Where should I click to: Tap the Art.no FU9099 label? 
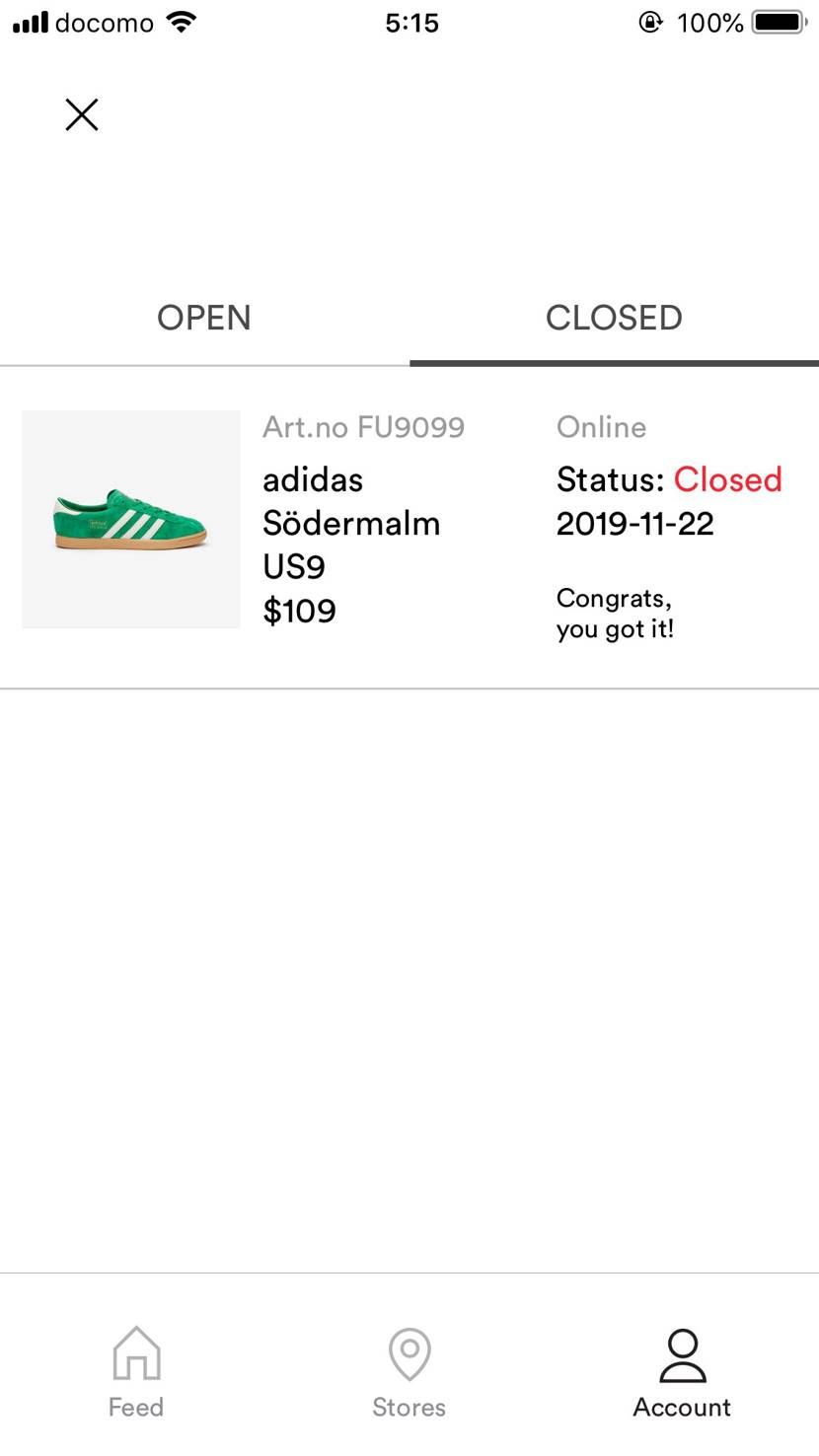pos(363,426)
